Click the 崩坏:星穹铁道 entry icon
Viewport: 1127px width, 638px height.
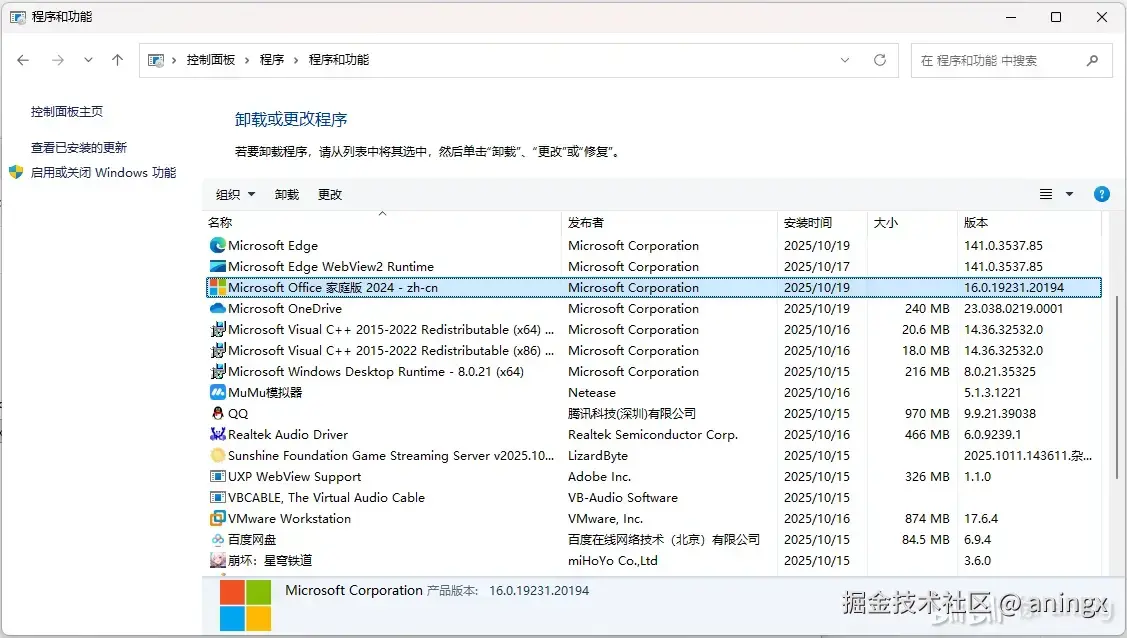(219, 561)
